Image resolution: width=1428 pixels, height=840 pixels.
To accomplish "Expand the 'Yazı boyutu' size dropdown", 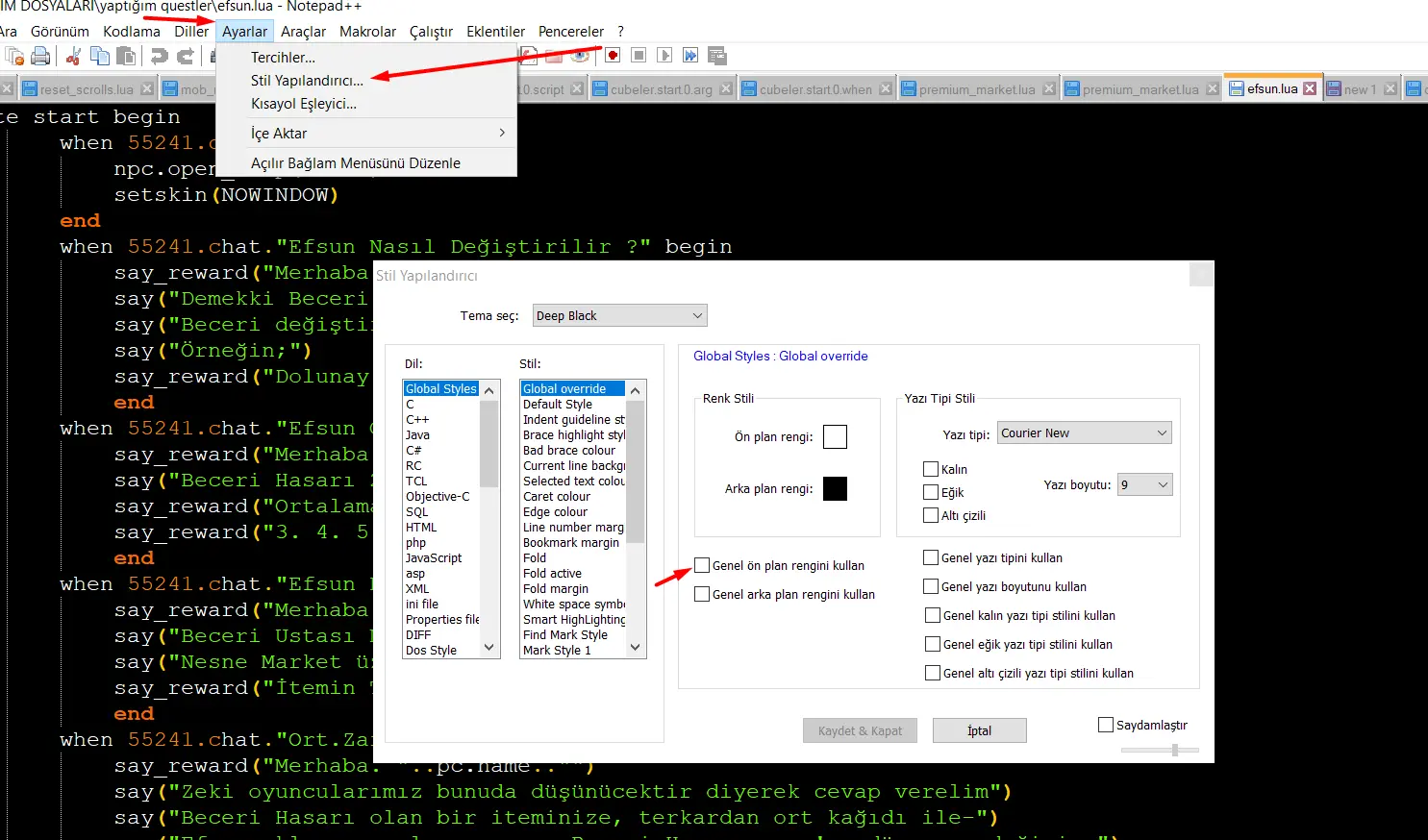I will (x=1145, y=485).
